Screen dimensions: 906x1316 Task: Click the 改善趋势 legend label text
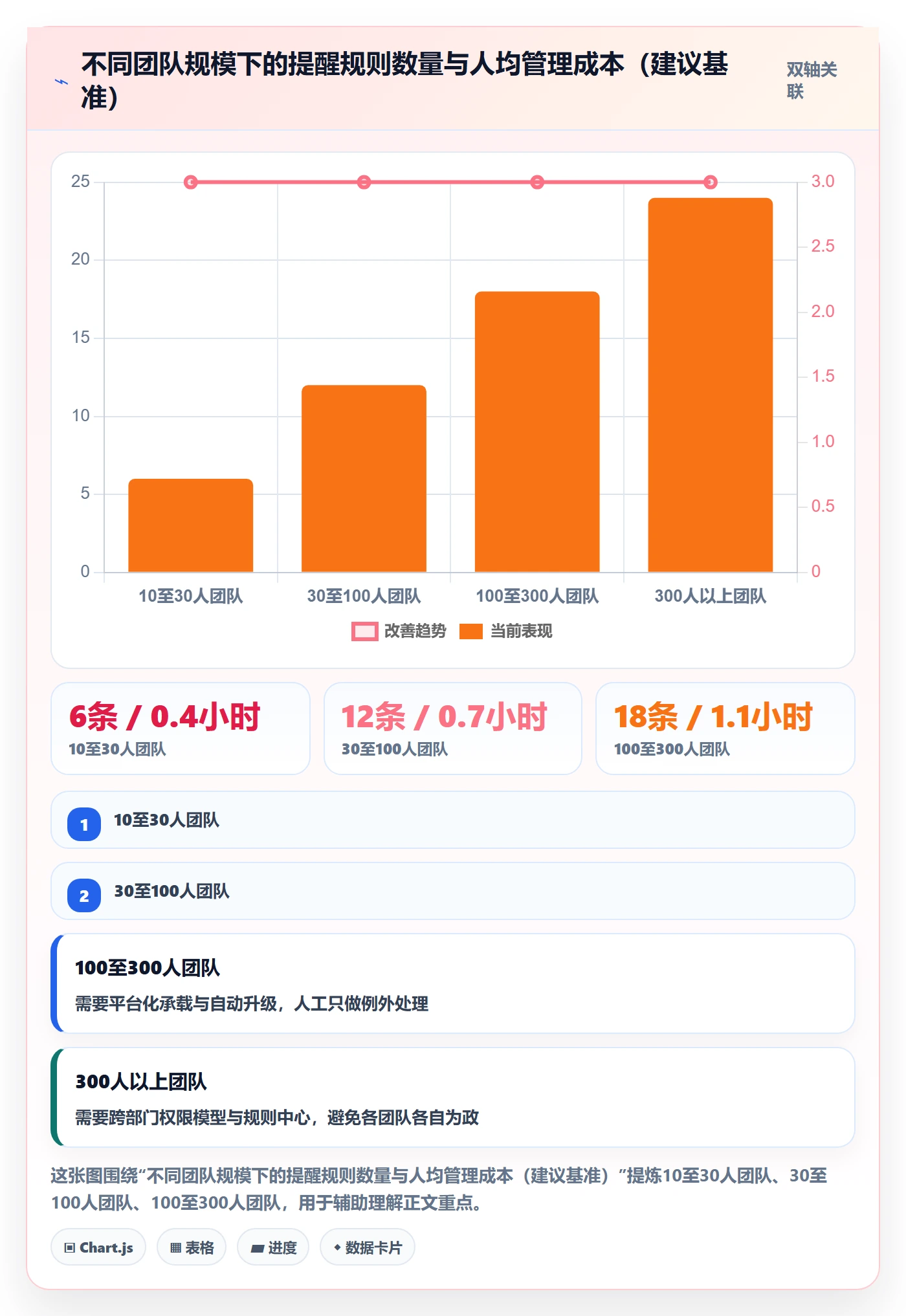pyautogui.click(x=415, y=631)
